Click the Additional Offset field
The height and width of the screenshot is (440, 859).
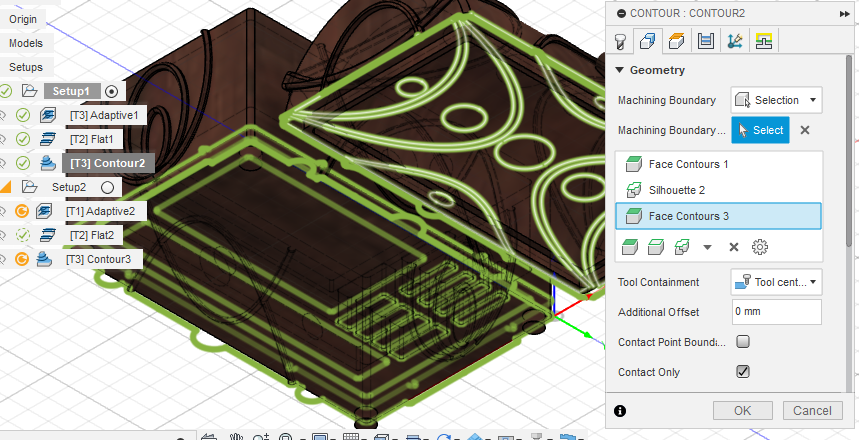point(776,312)
